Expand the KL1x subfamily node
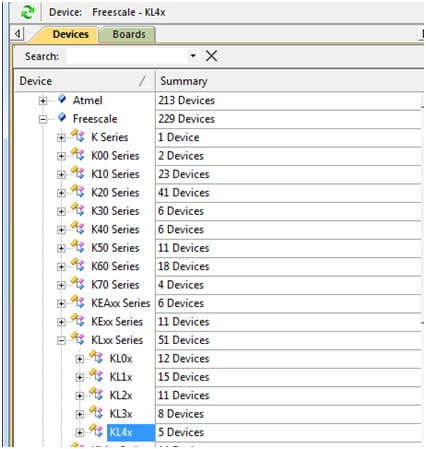This screenshot has height=449, width=426. pos(79,377)
